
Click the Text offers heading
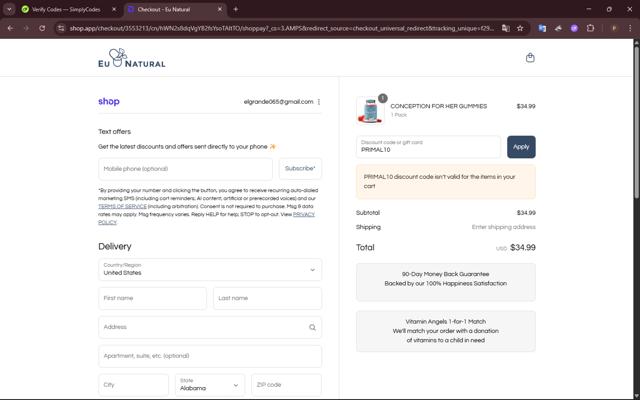[x=115, y=131]
